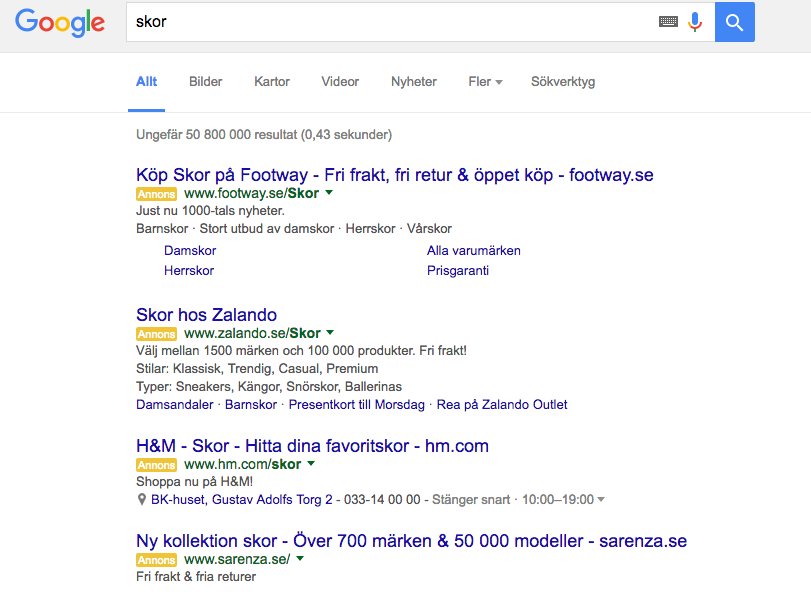
Task: Select the Allt tab
Action: 146,82
